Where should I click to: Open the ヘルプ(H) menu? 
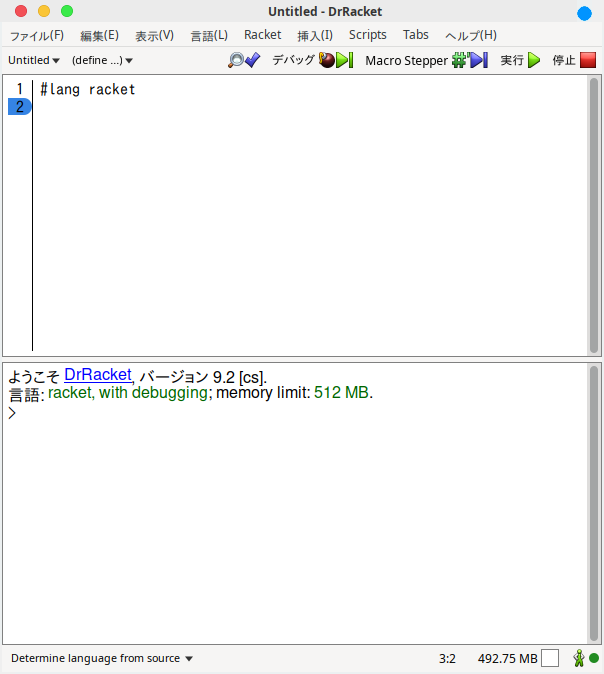coord(471,35)
